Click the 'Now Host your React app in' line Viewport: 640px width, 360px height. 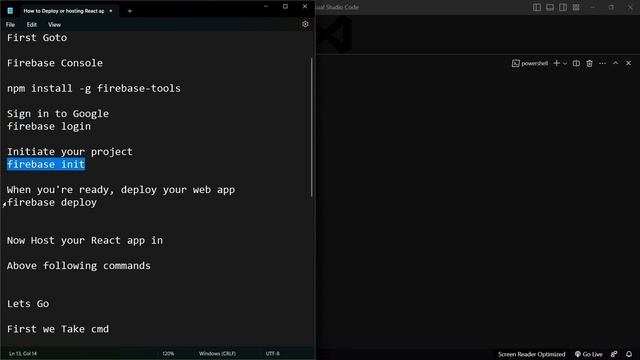coord(85,240)
